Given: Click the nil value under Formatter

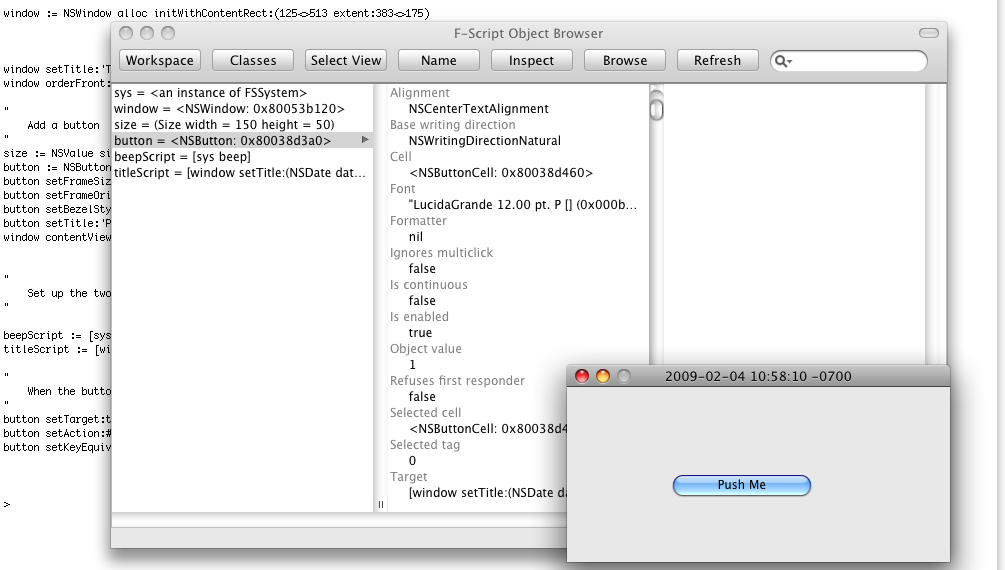Looking at the screenshot, I should point(416,237).
